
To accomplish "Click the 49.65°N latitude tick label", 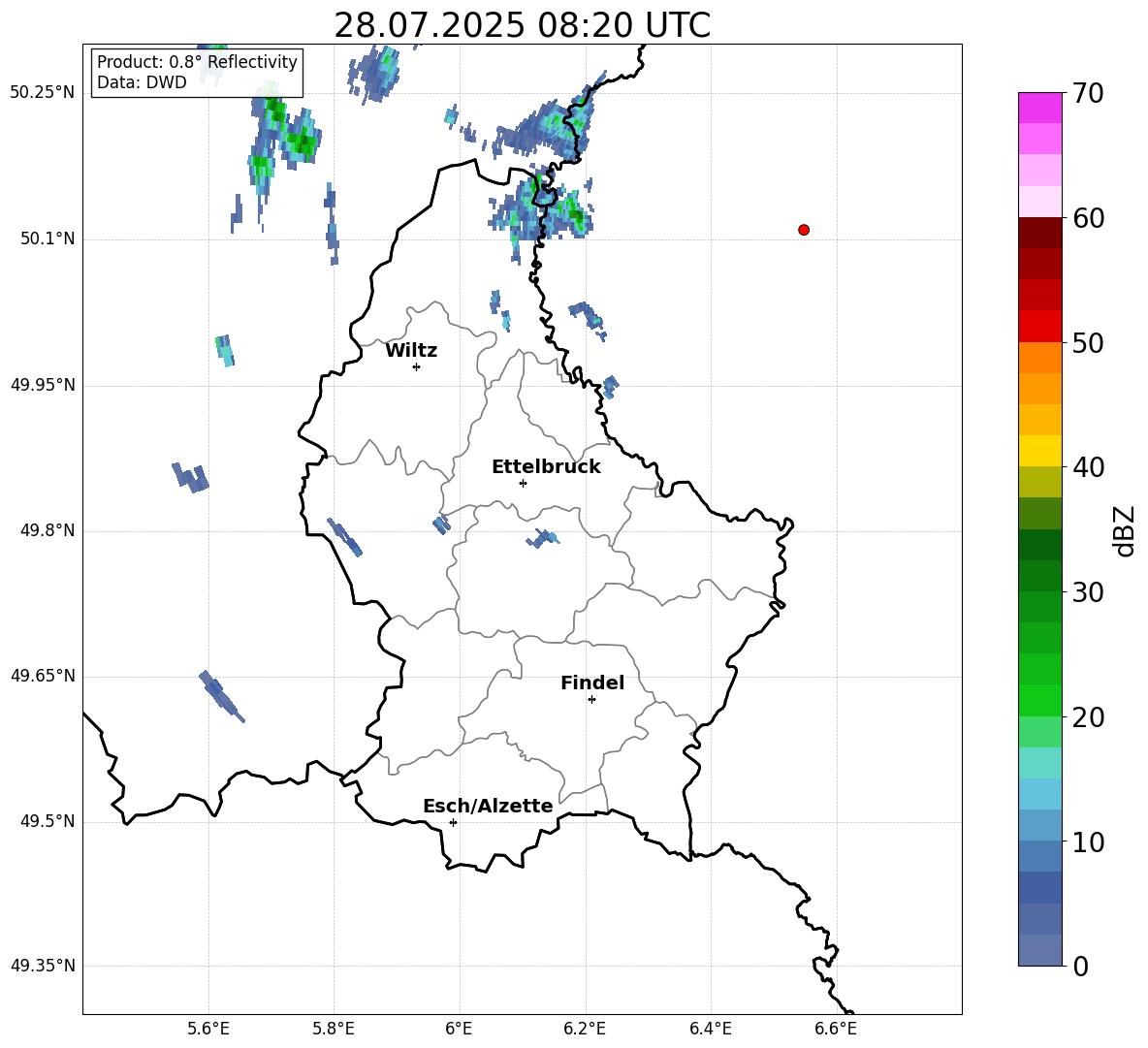I will tap(43, 676).
